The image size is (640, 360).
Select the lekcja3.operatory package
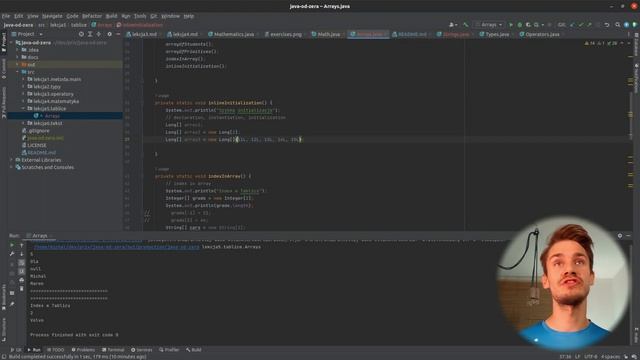point(53,94)
